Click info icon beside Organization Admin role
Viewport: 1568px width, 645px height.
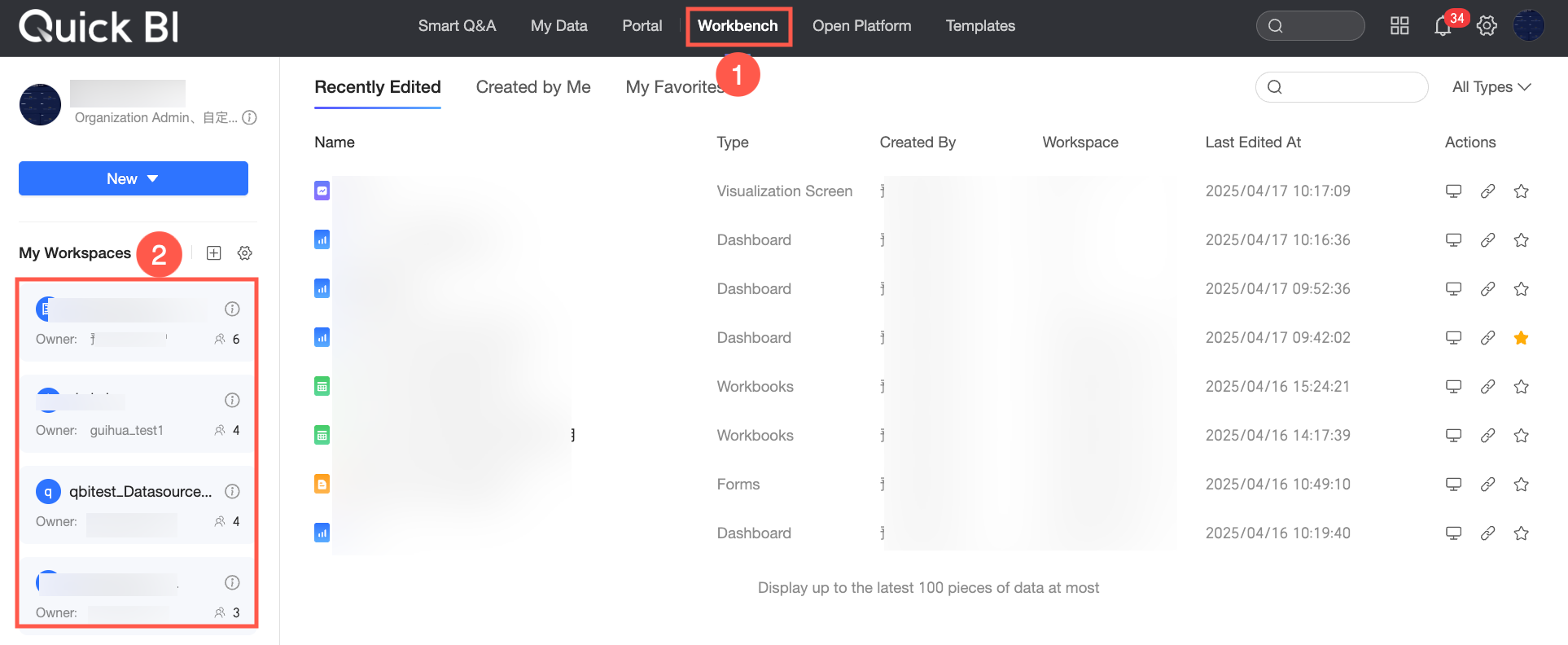(250, 117)
